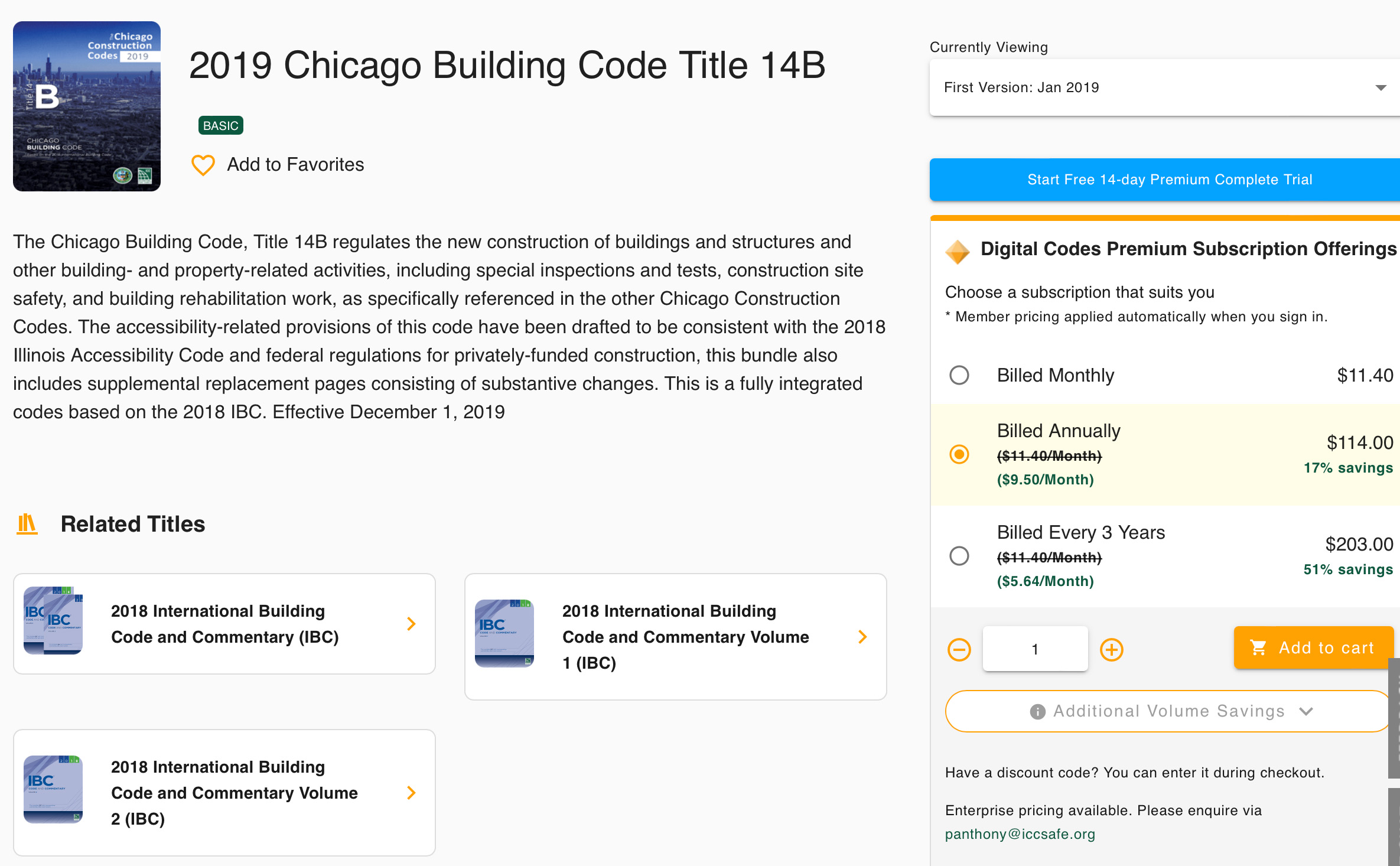Click the ($9.50/Month) text
This screenshot has height=866, width=1400.
point(1046,480)
